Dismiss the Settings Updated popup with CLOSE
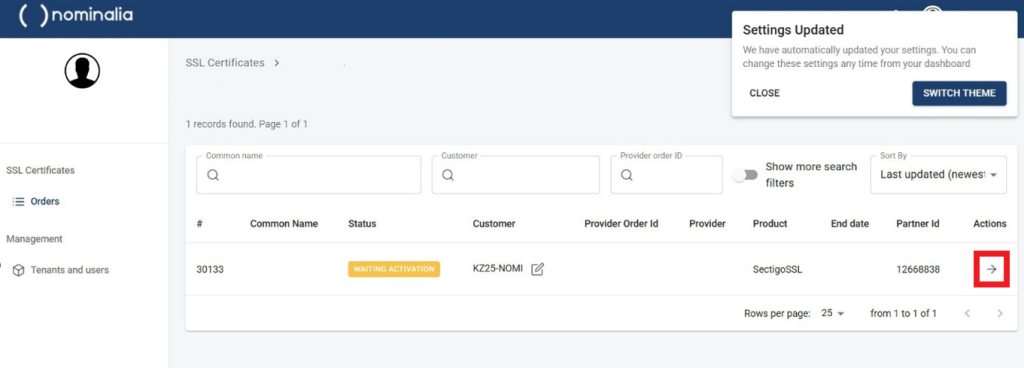The image size is (1024, 368). (765, 93)
